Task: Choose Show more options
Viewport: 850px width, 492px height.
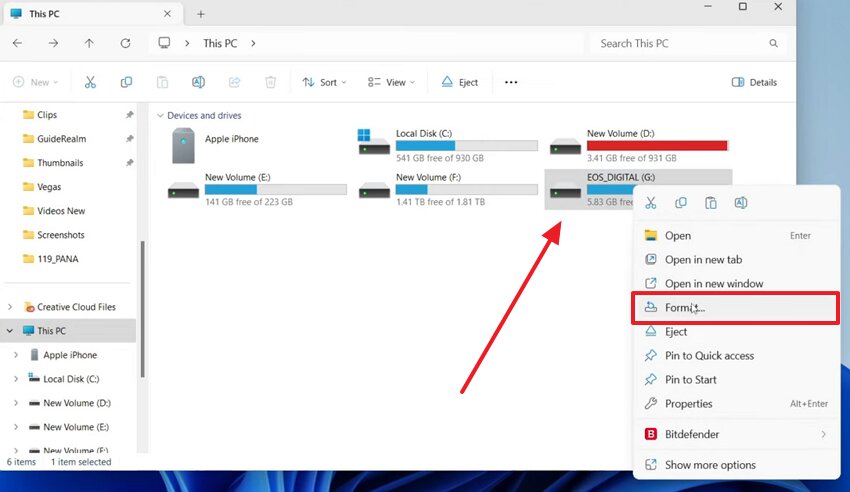Action: [736, 465]
